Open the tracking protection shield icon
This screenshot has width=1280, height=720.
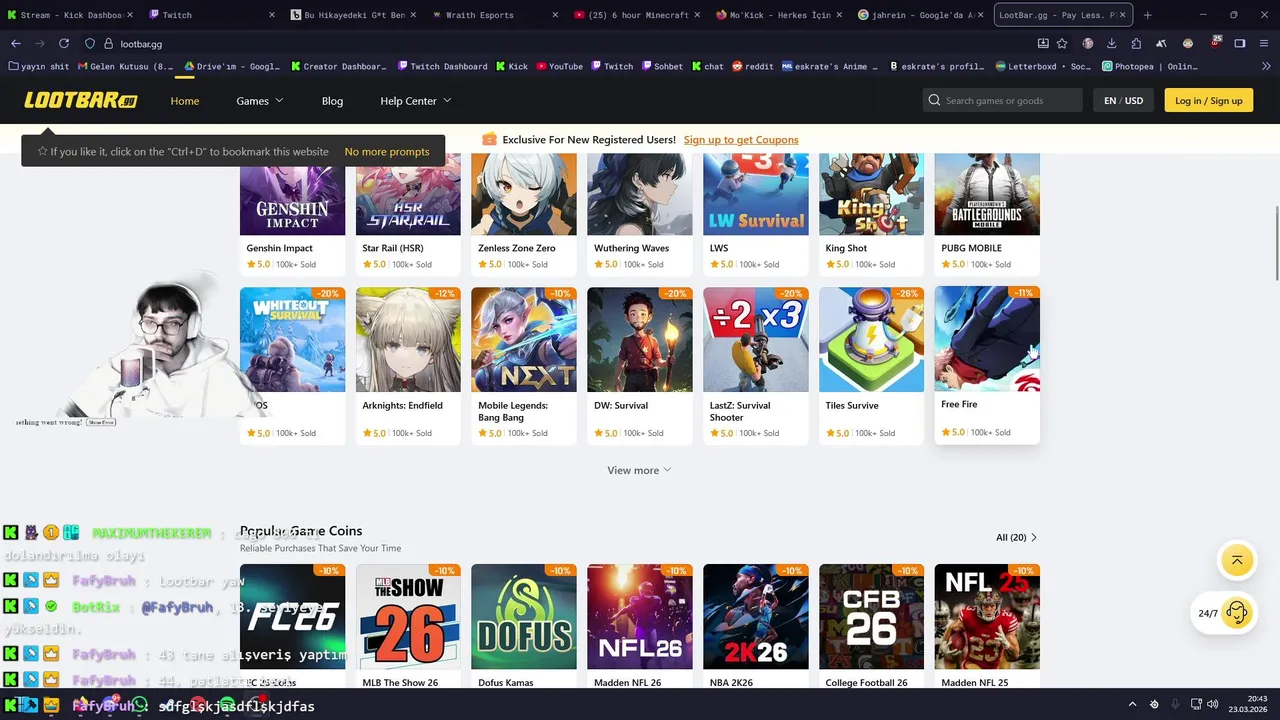click(90, 44)
